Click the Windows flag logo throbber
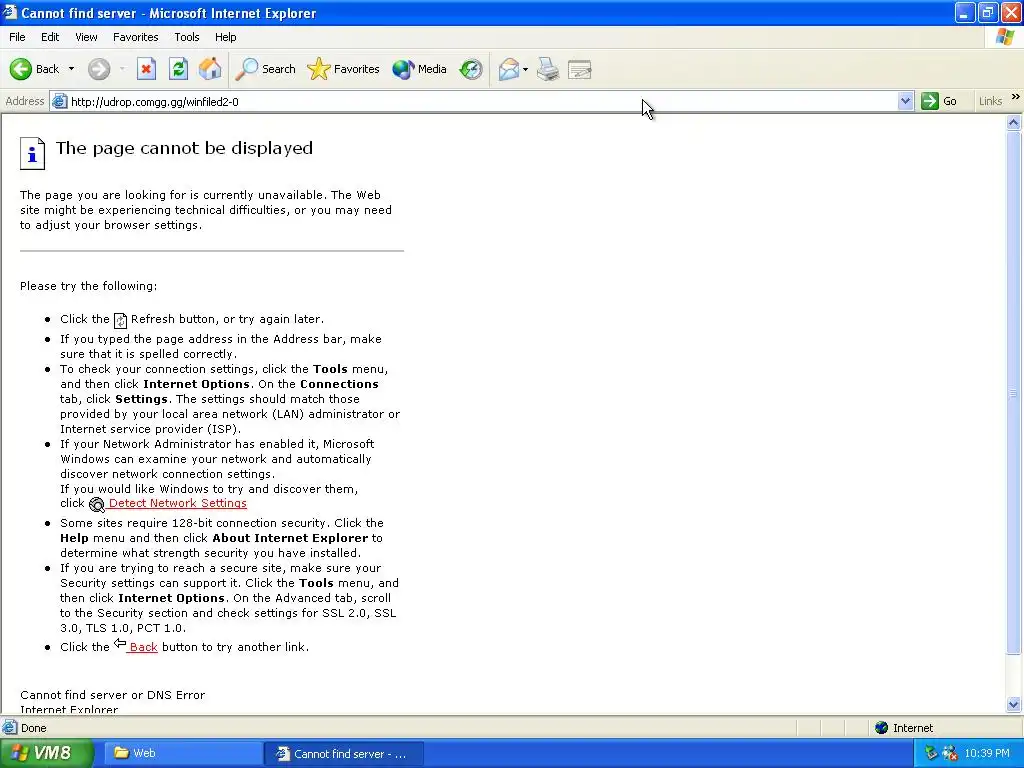Viewport: 1024px width, 768px height. (x=1004, y=37)
